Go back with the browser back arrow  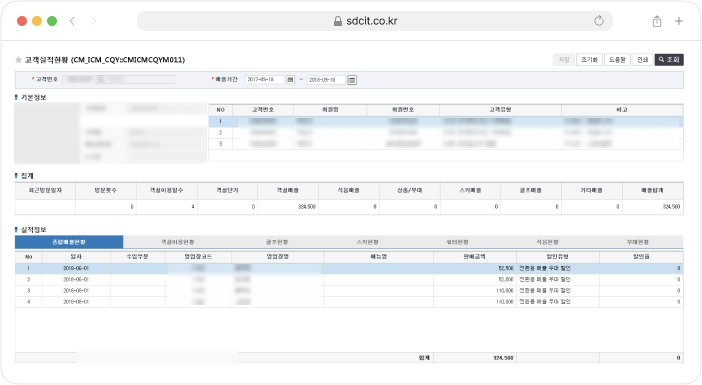72,21
